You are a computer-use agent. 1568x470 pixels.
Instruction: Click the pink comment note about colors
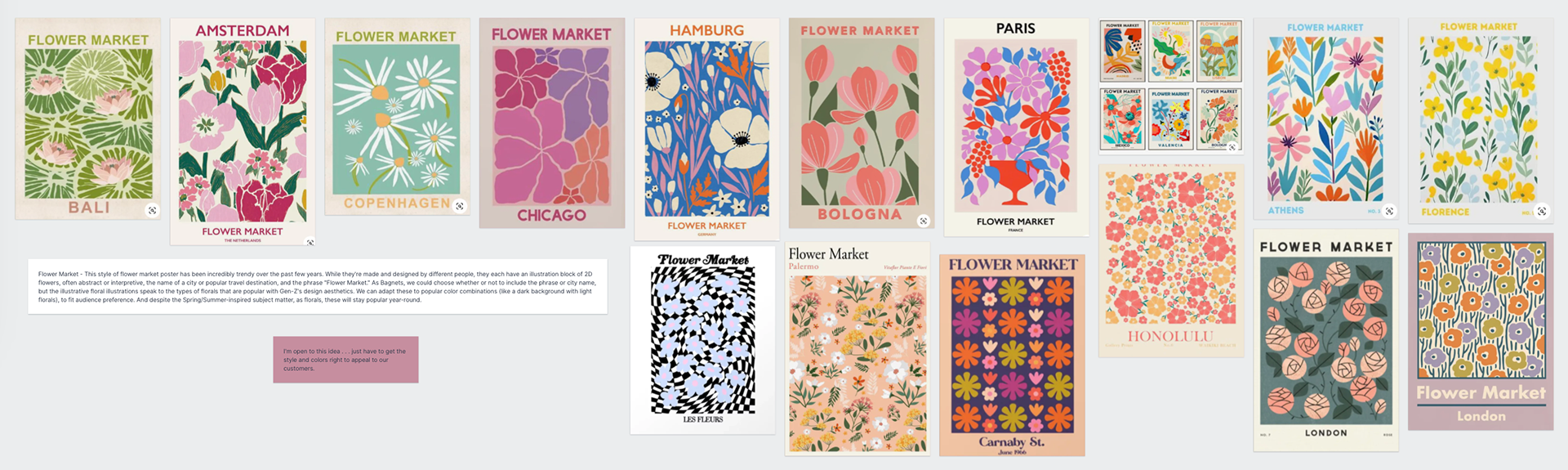345,360
